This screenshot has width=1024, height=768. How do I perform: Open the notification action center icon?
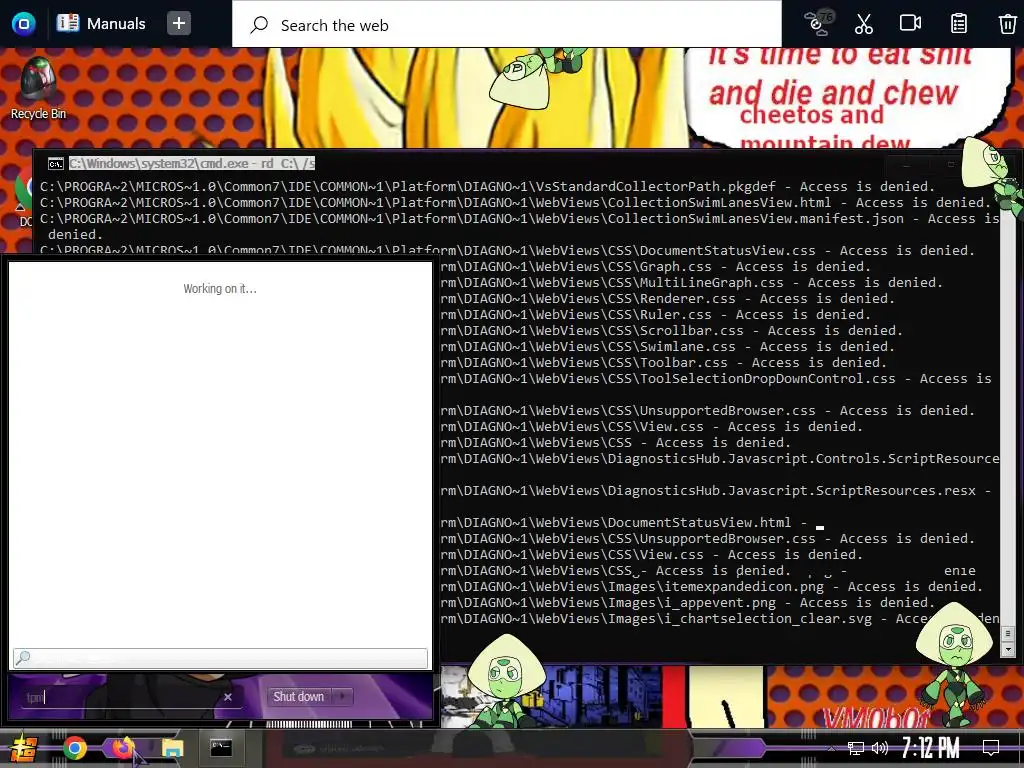[x=991, y=747]
